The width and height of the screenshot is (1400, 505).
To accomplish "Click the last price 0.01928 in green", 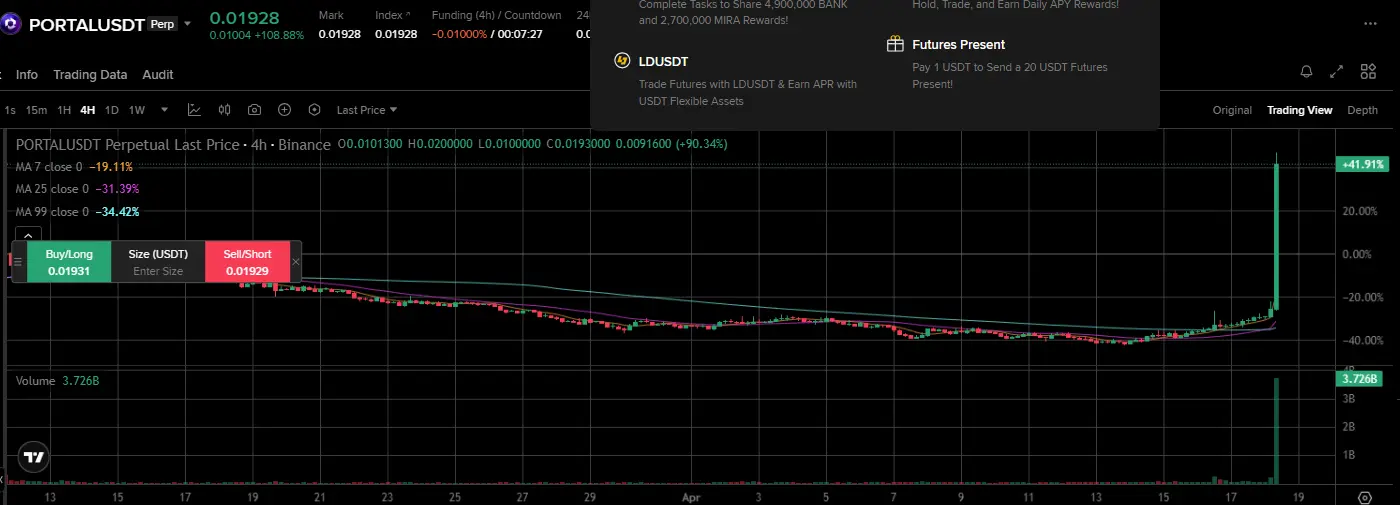I will click(245, 18).
